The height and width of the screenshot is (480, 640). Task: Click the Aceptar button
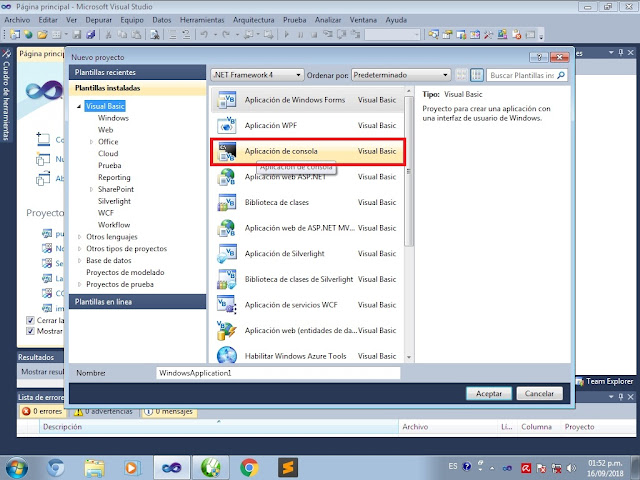[x=489, y=393]
